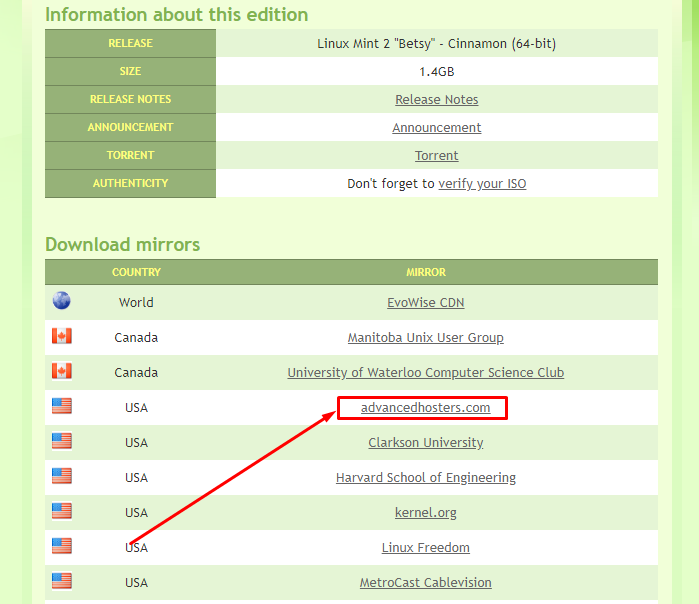This screenshot has width=699, height=604.
Task: Click the '1.4GB' size value
Action: [436, 72]
